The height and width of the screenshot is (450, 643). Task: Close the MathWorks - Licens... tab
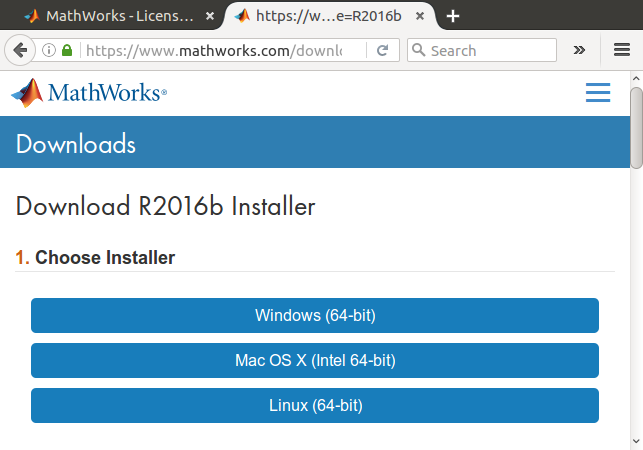coord(210,16)
